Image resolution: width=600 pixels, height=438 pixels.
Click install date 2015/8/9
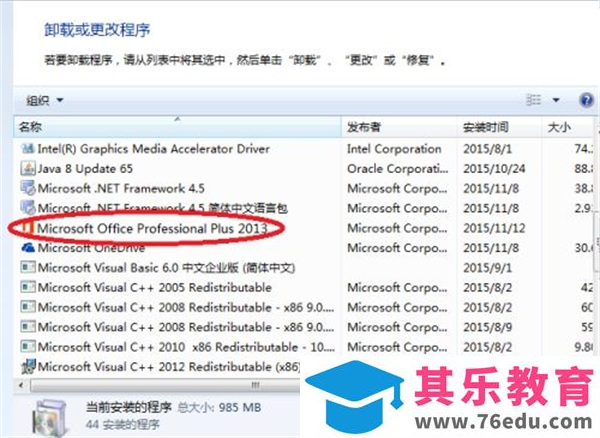488,327
